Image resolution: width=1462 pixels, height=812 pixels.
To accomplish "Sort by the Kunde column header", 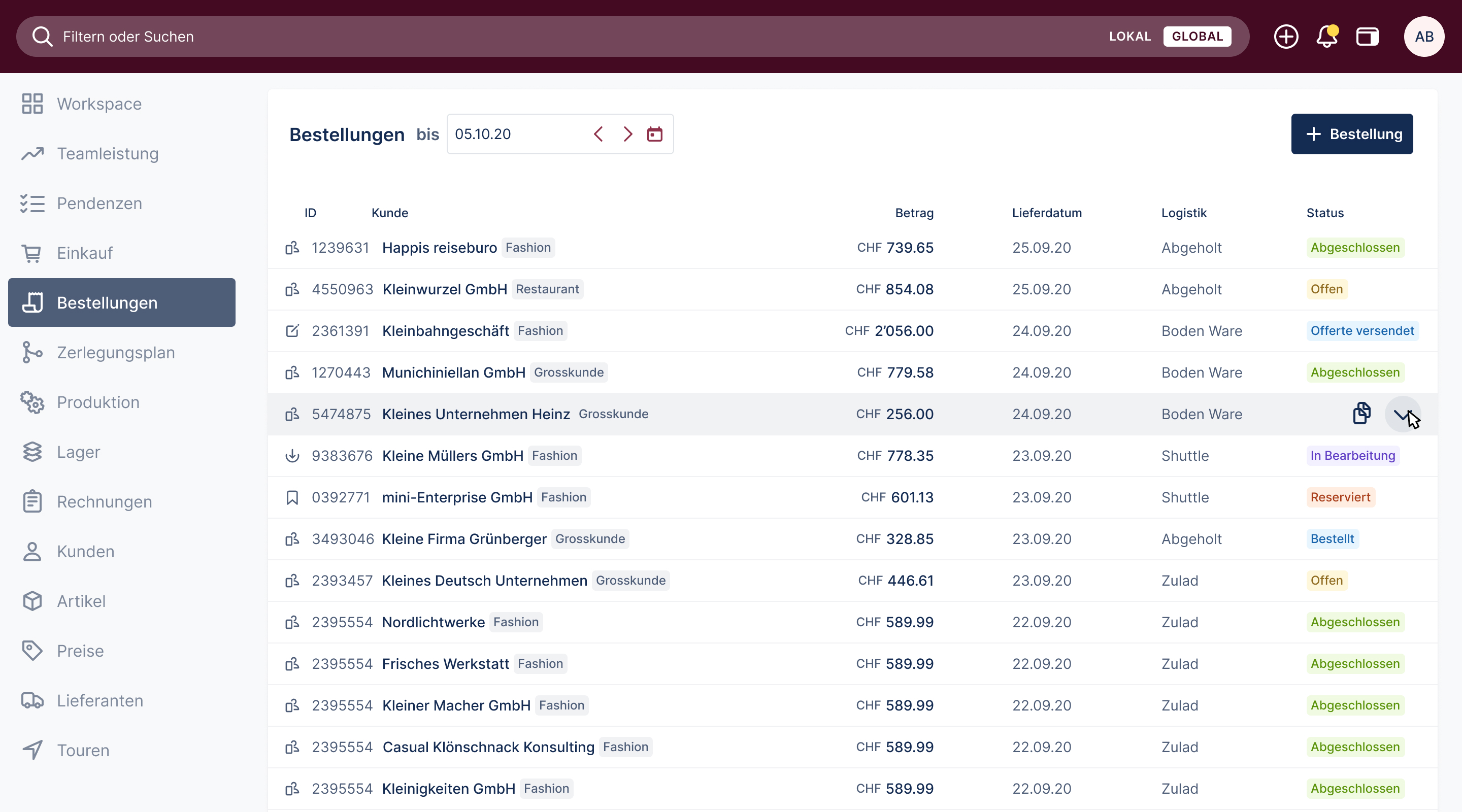I will [389, 213].
